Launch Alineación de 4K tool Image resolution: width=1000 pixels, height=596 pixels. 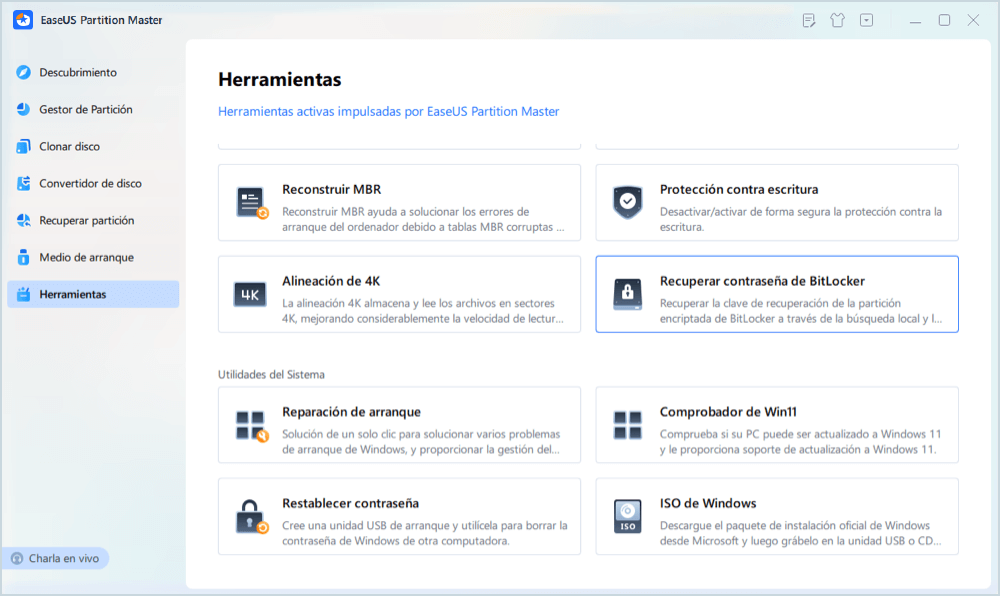pos(399,294)
